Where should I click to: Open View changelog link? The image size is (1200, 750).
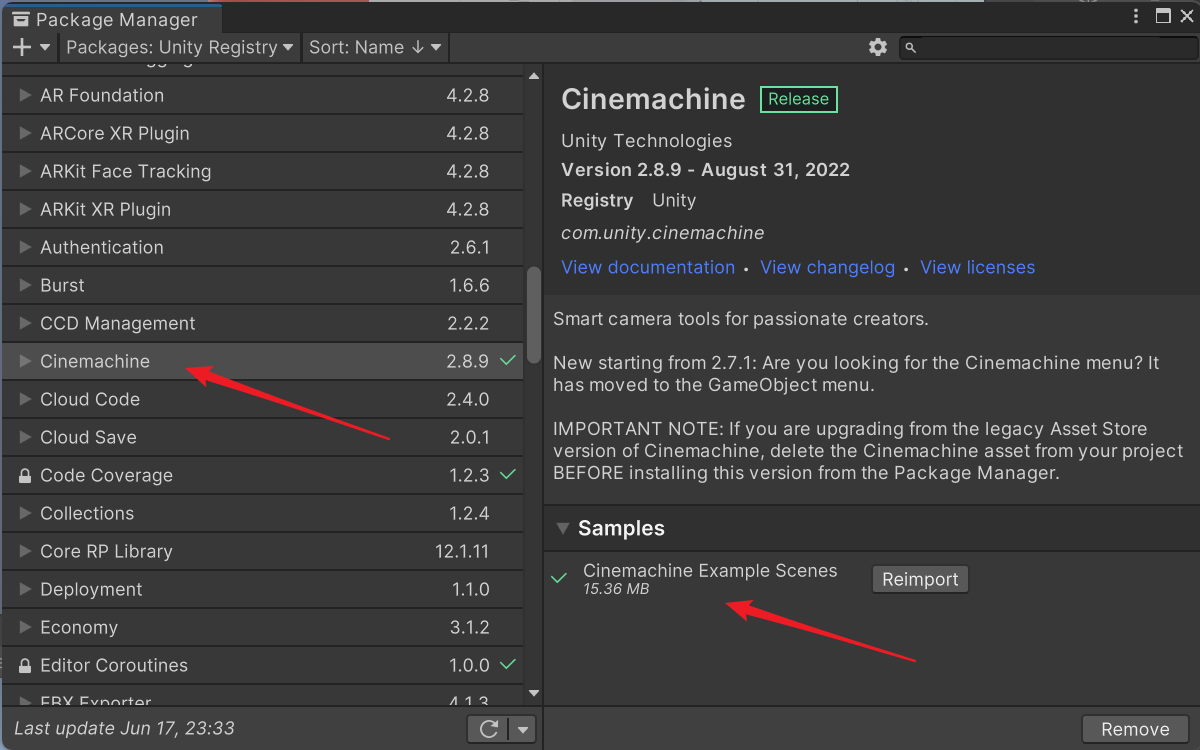pyautogui.click(x=827, y=267)
